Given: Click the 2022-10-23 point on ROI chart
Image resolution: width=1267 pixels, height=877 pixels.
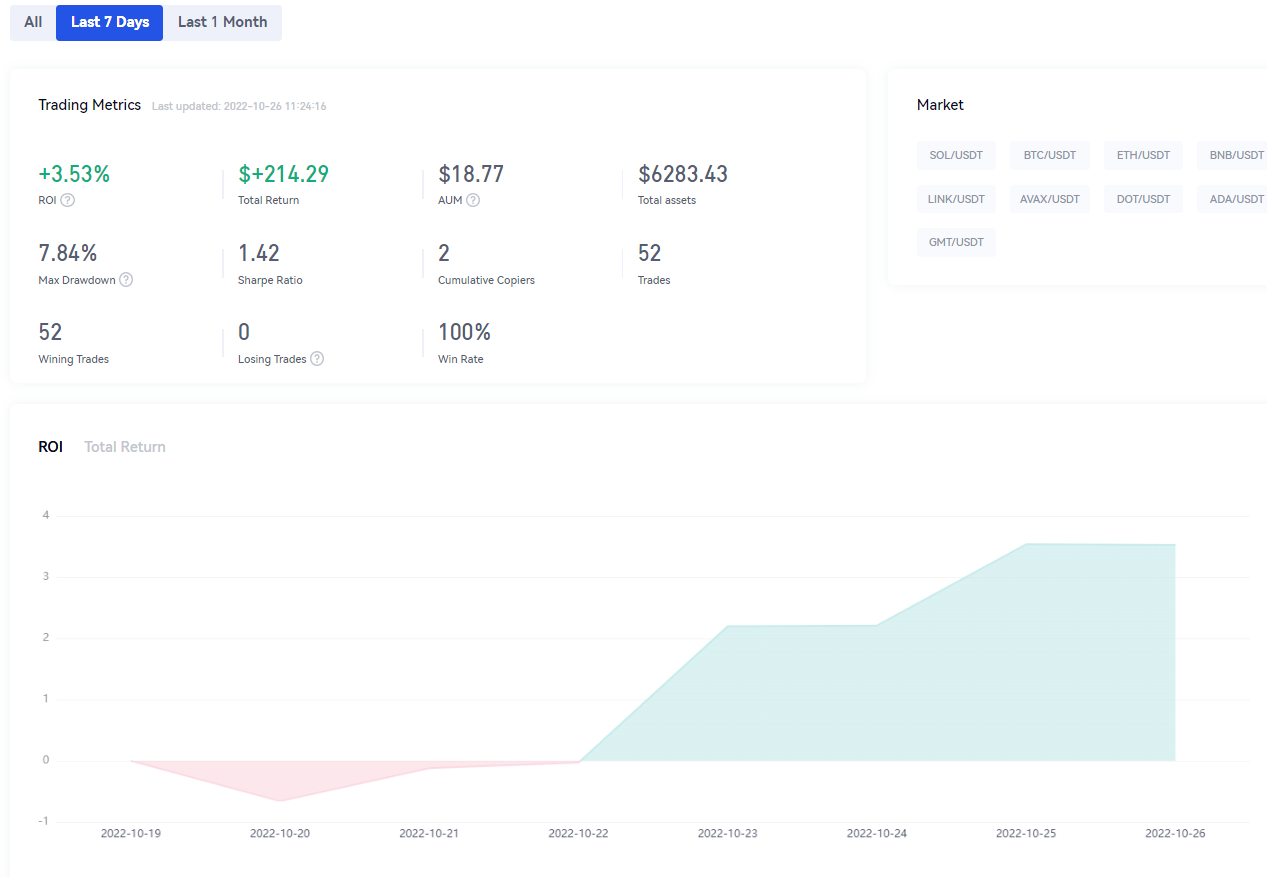Looking at the screenshot, I should (x=728, y=626).
